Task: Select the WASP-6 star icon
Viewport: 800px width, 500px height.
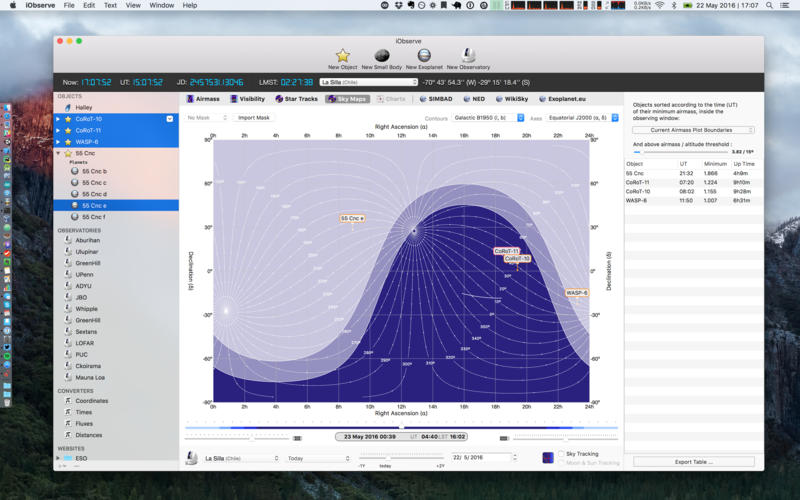Action: click(x=68, y=142)
